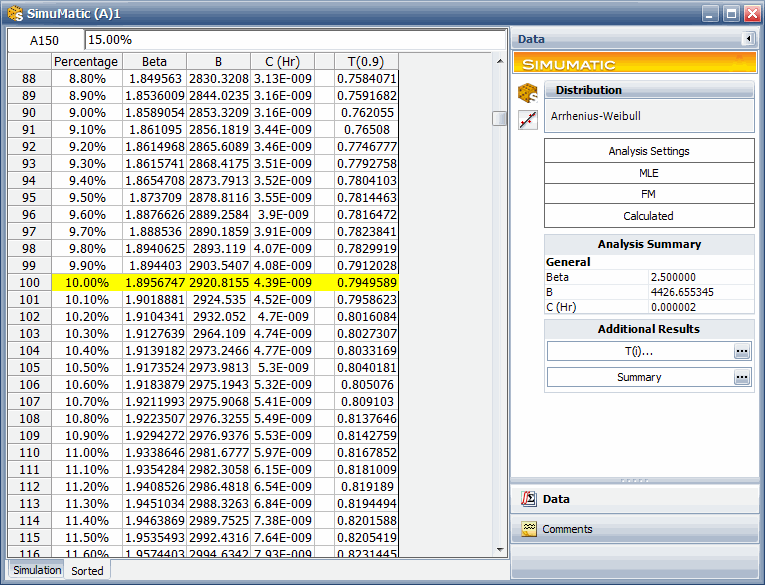
Task: Open the plot icon below the dice
Action: [528, 120]
